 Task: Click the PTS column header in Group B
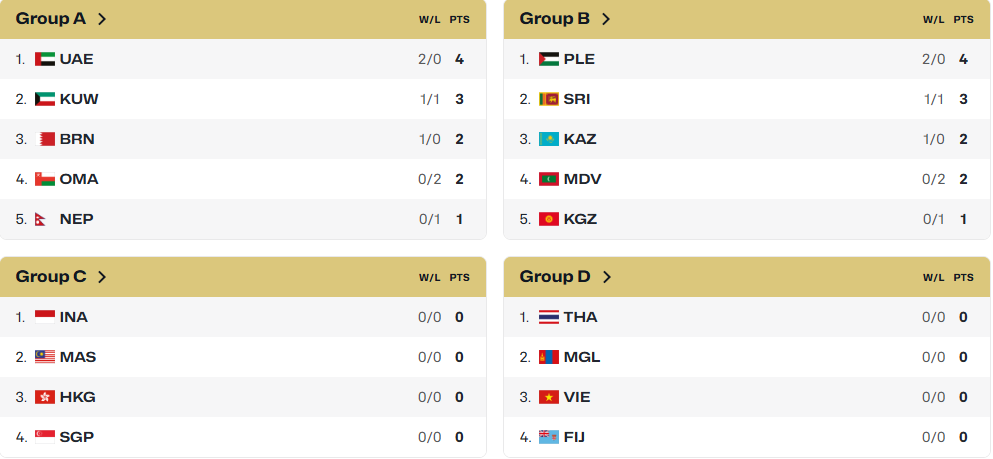coord(963,20)
